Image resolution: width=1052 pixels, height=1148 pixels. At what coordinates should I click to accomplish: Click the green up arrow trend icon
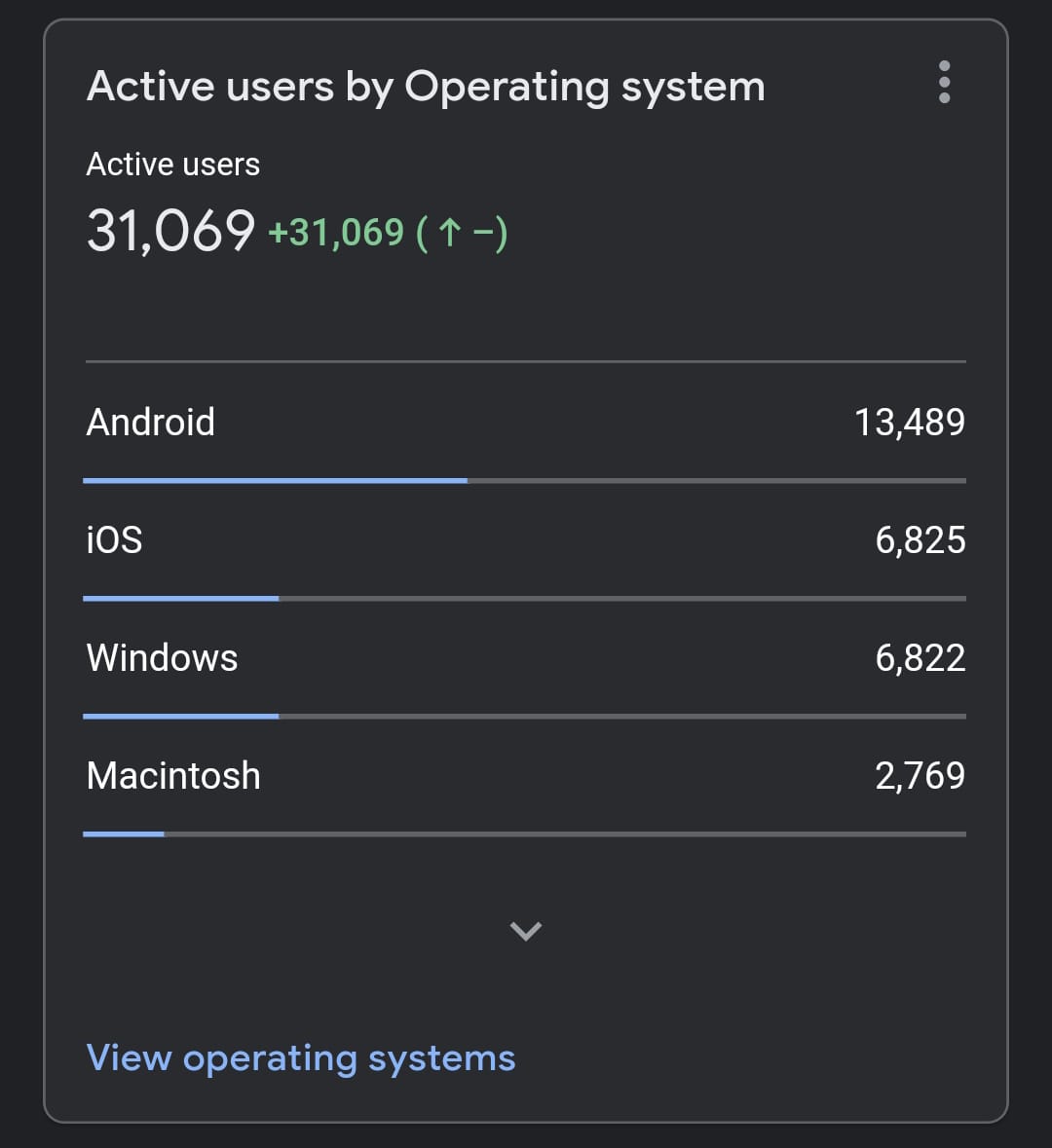point(449,234)
